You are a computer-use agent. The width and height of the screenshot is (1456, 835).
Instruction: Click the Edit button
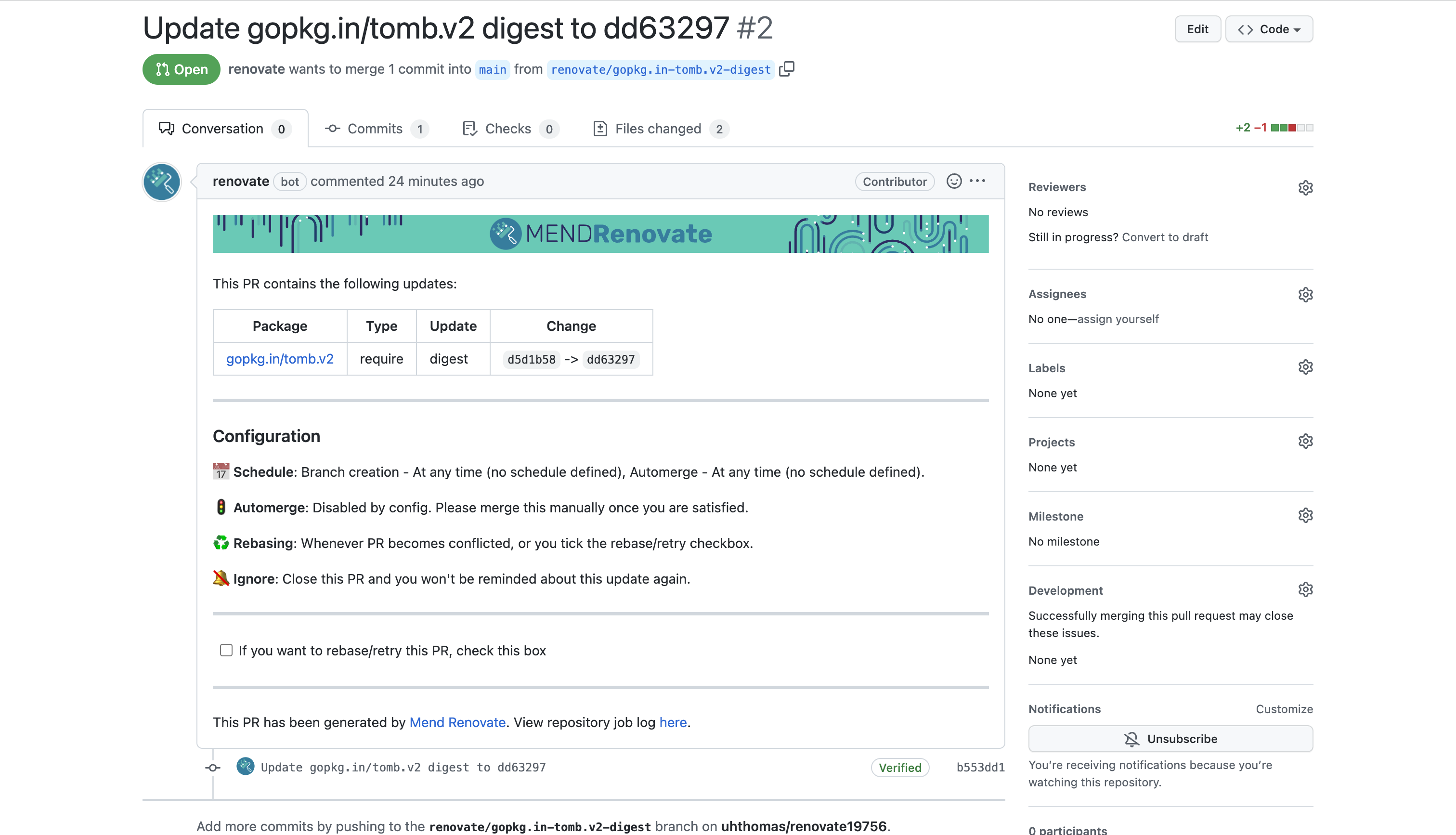click(x=1197, y=29)
